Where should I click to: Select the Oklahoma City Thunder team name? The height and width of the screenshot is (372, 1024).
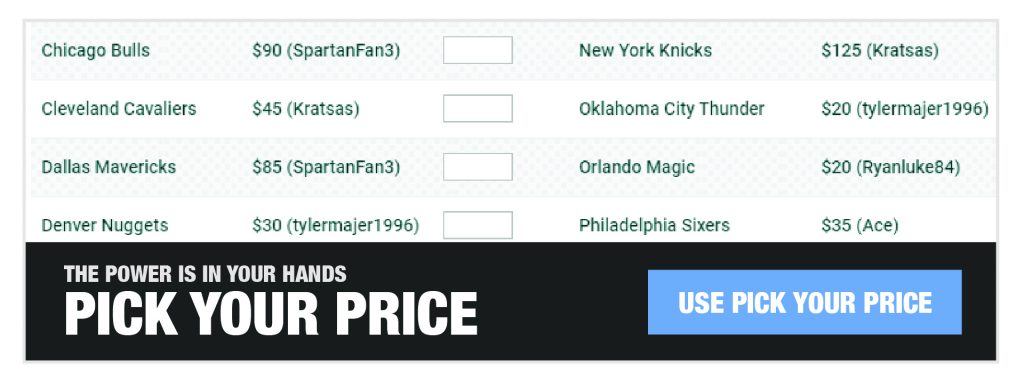tap(671, 108)
